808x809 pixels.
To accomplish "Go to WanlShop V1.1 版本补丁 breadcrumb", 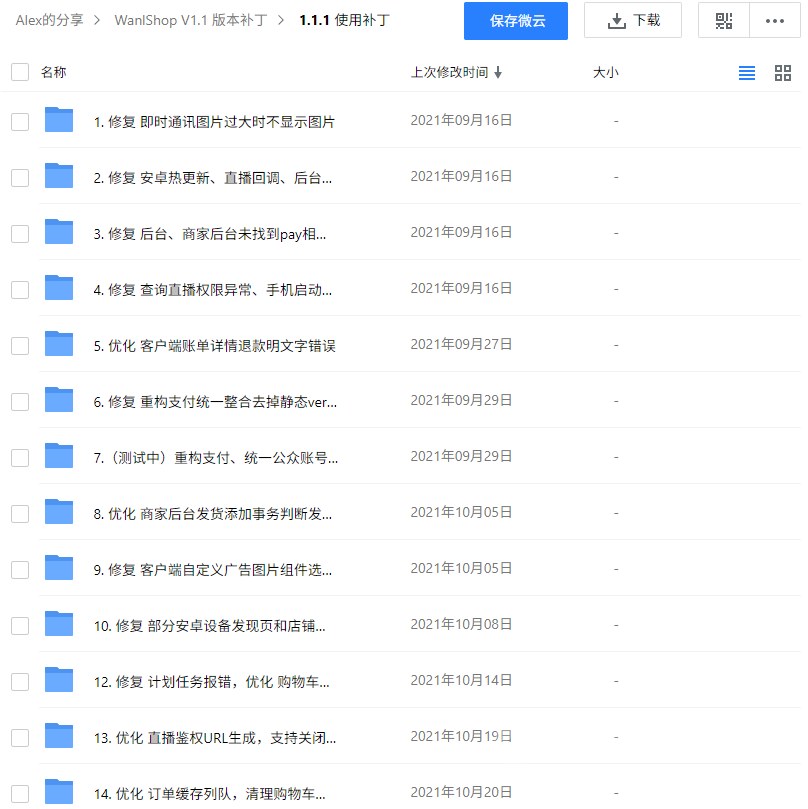I will [x=191, y=20].
